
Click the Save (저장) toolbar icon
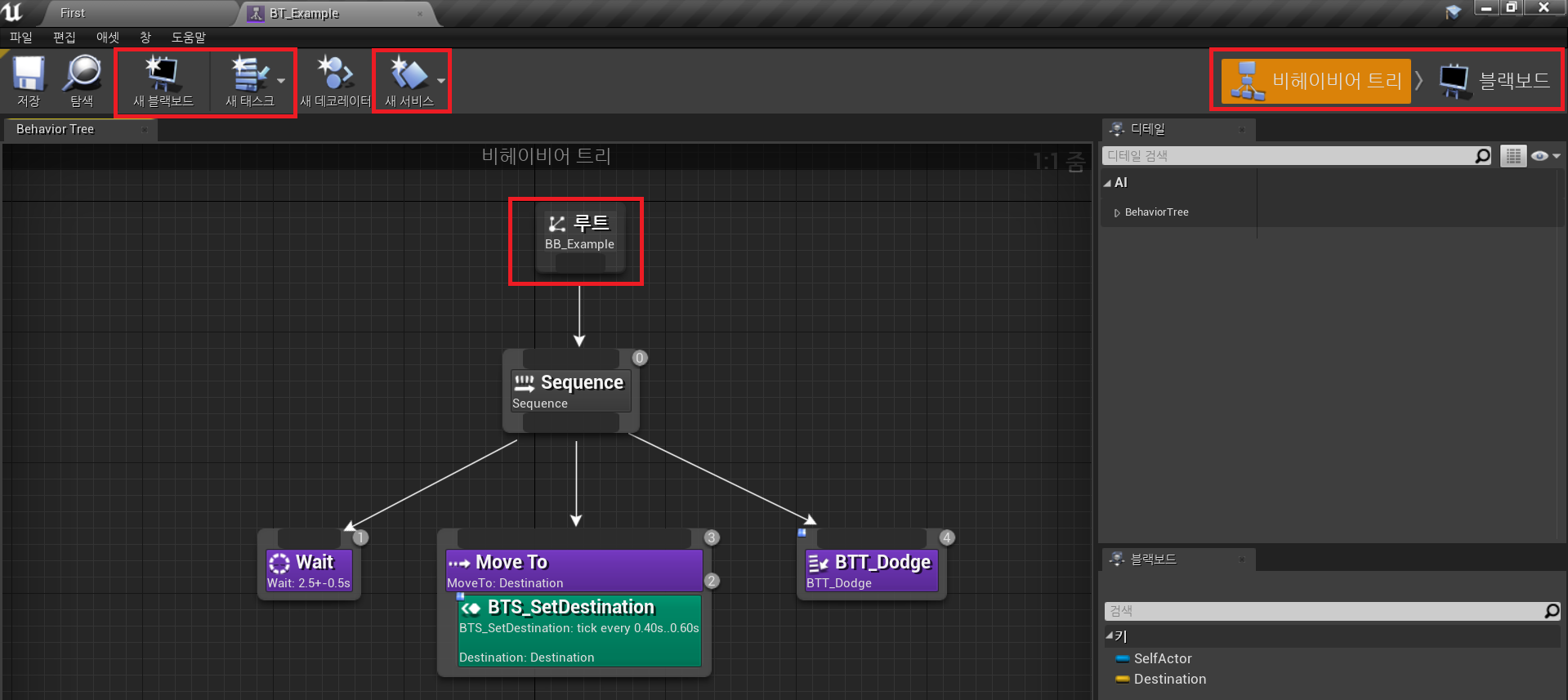[x=29, y=80]
